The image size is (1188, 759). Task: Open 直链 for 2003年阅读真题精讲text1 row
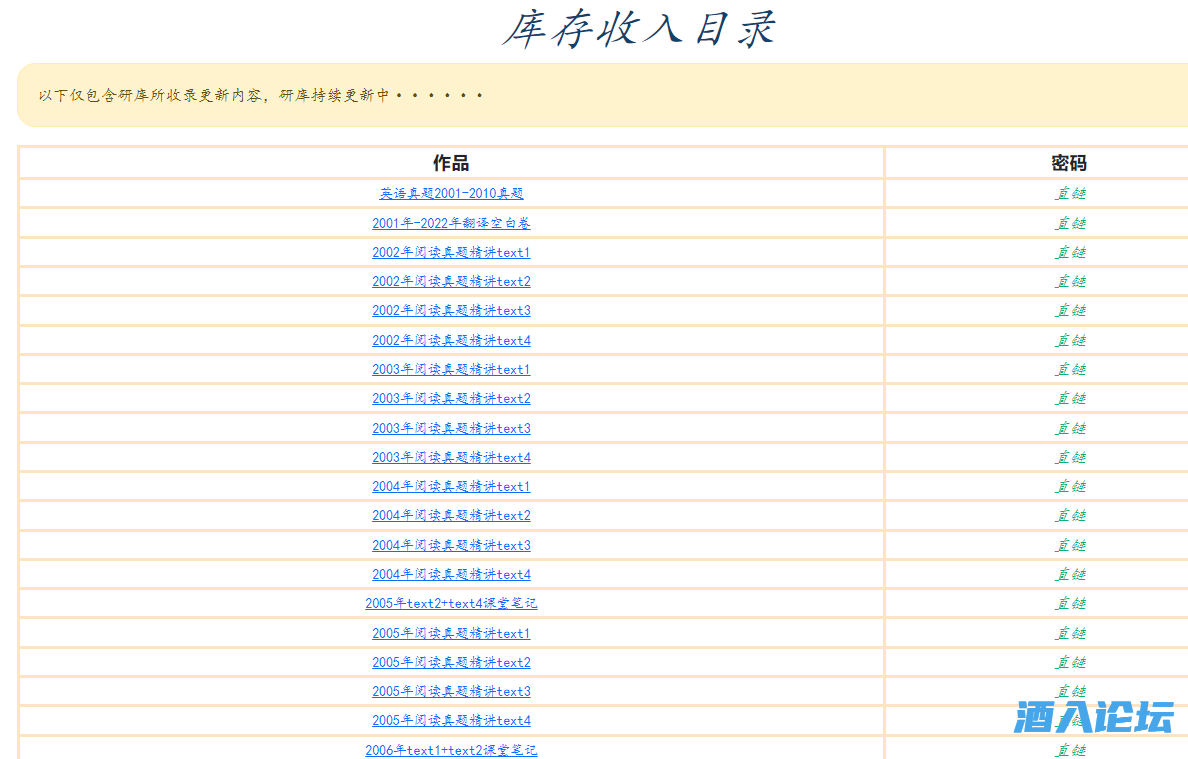pyautogui.click(x=1070, y=370)
